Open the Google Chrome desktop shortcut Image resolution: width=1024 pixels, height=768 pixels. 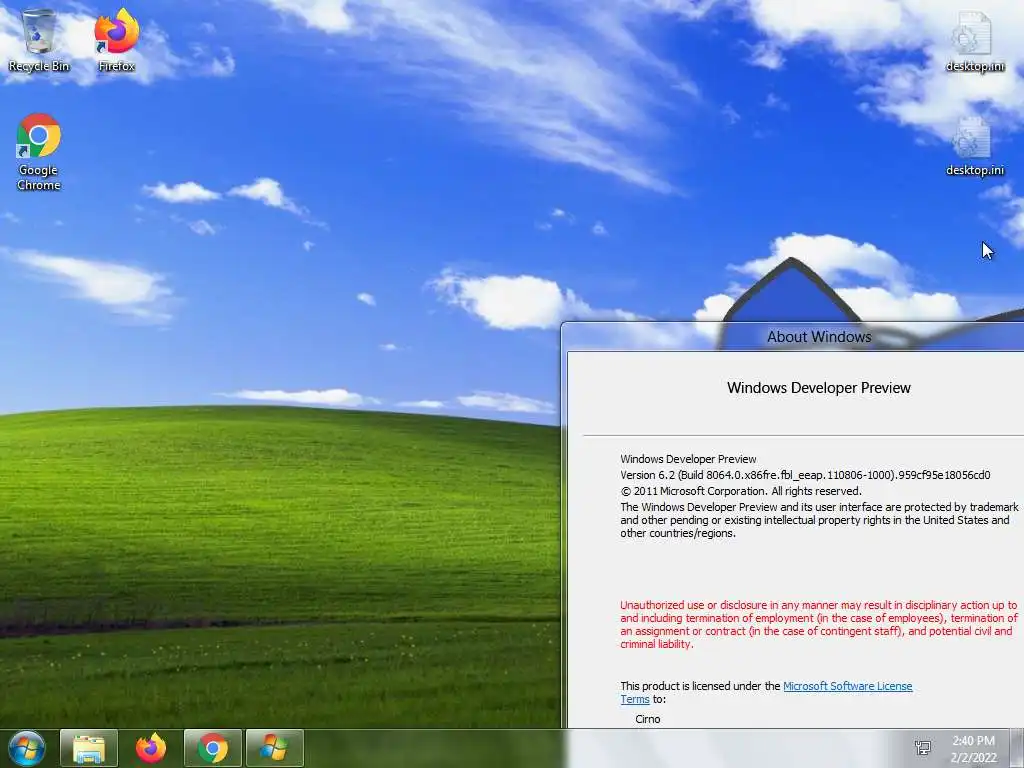[39, 152]
